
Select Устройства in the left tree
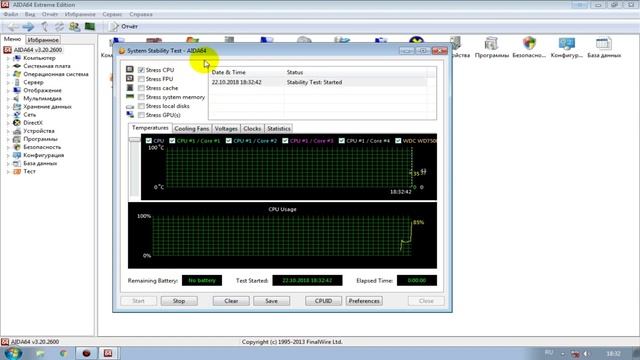click(38, 131)
